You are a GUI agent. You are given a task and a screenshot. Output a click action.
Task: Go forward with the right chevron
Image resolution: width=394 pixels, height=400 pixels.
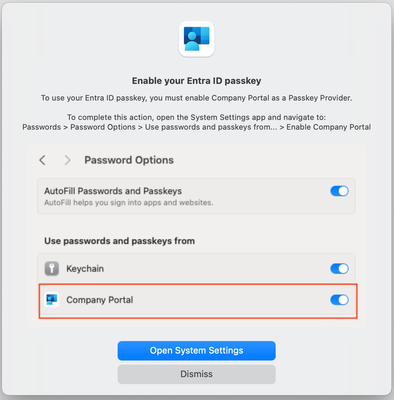(67, 160)
